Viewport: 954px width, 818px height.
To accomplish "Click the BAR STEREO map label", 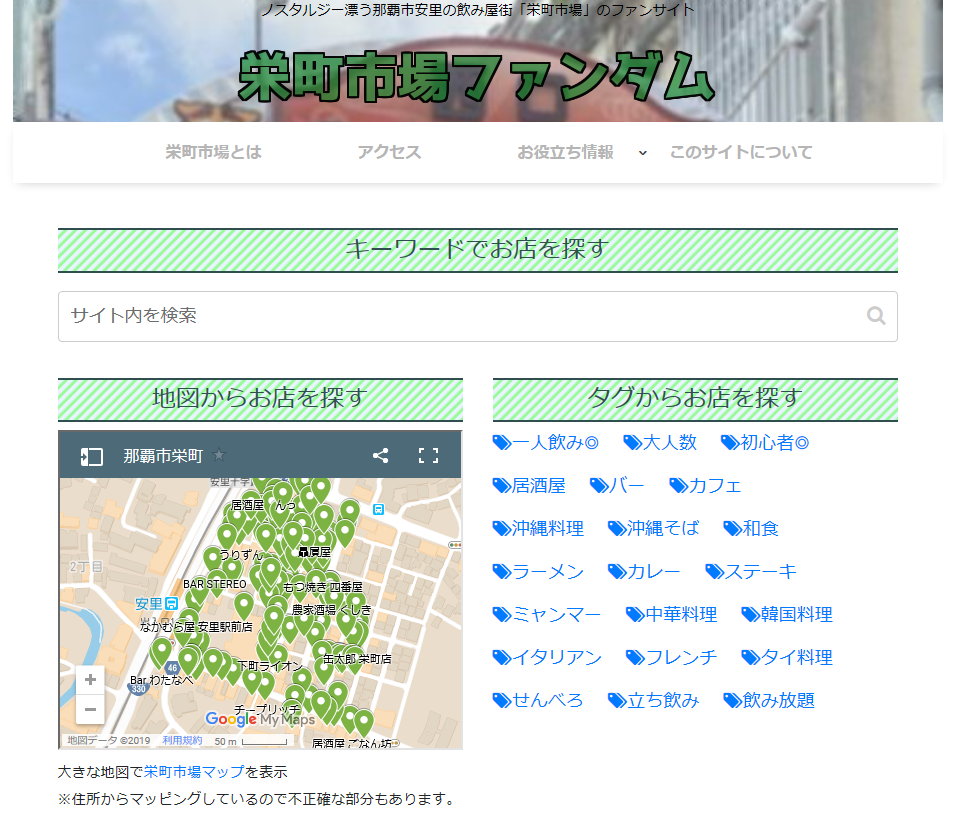I will click(x=215, y=584).
